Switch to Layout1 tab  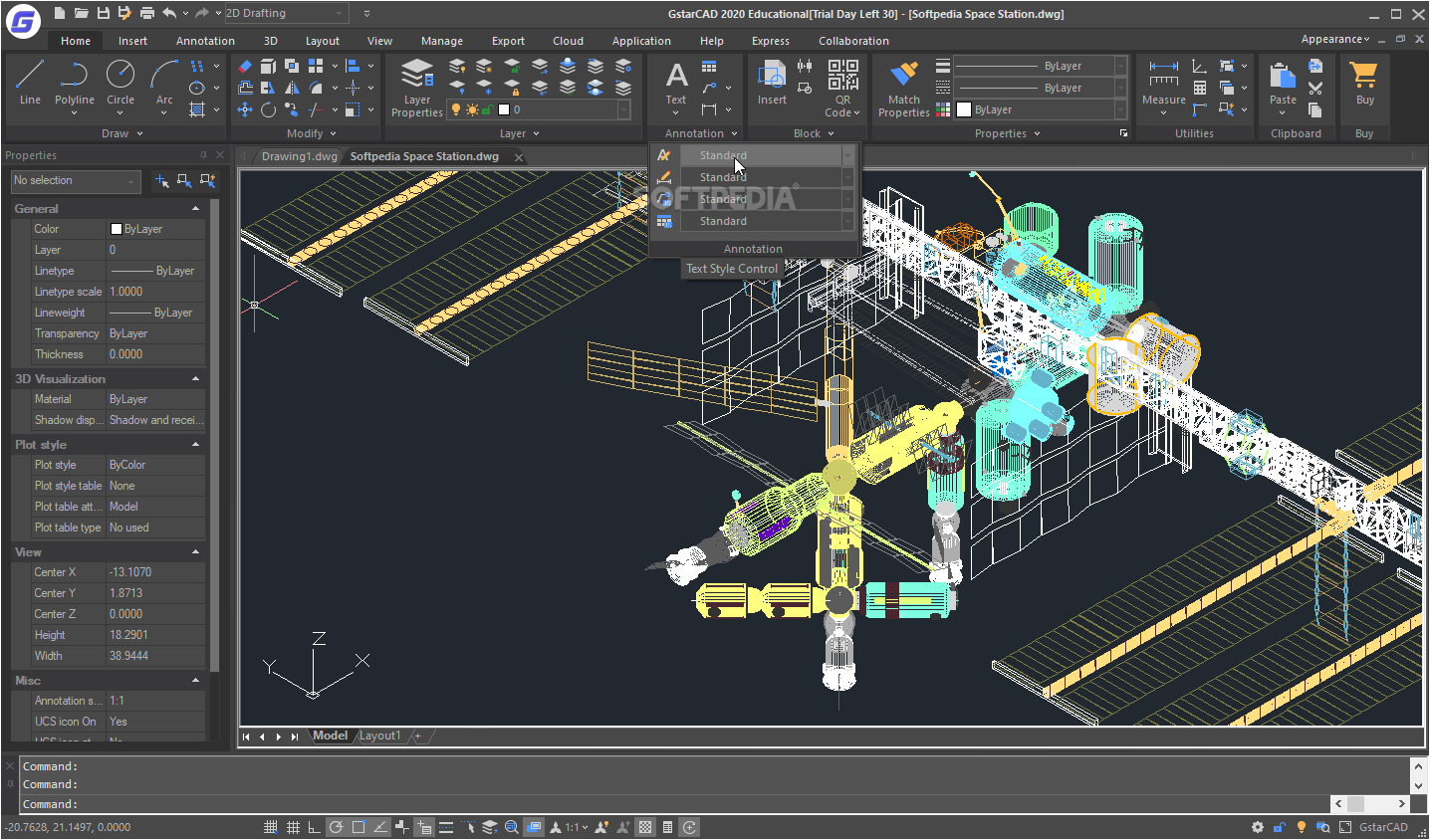click(x=379, y=736)
